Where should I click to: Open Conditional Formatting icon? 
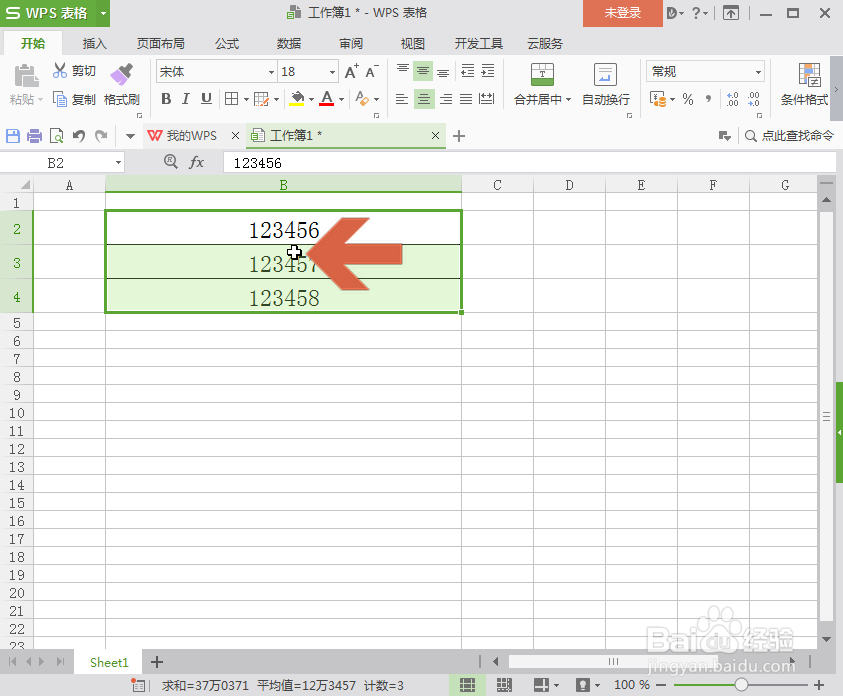tap(809, 75)
